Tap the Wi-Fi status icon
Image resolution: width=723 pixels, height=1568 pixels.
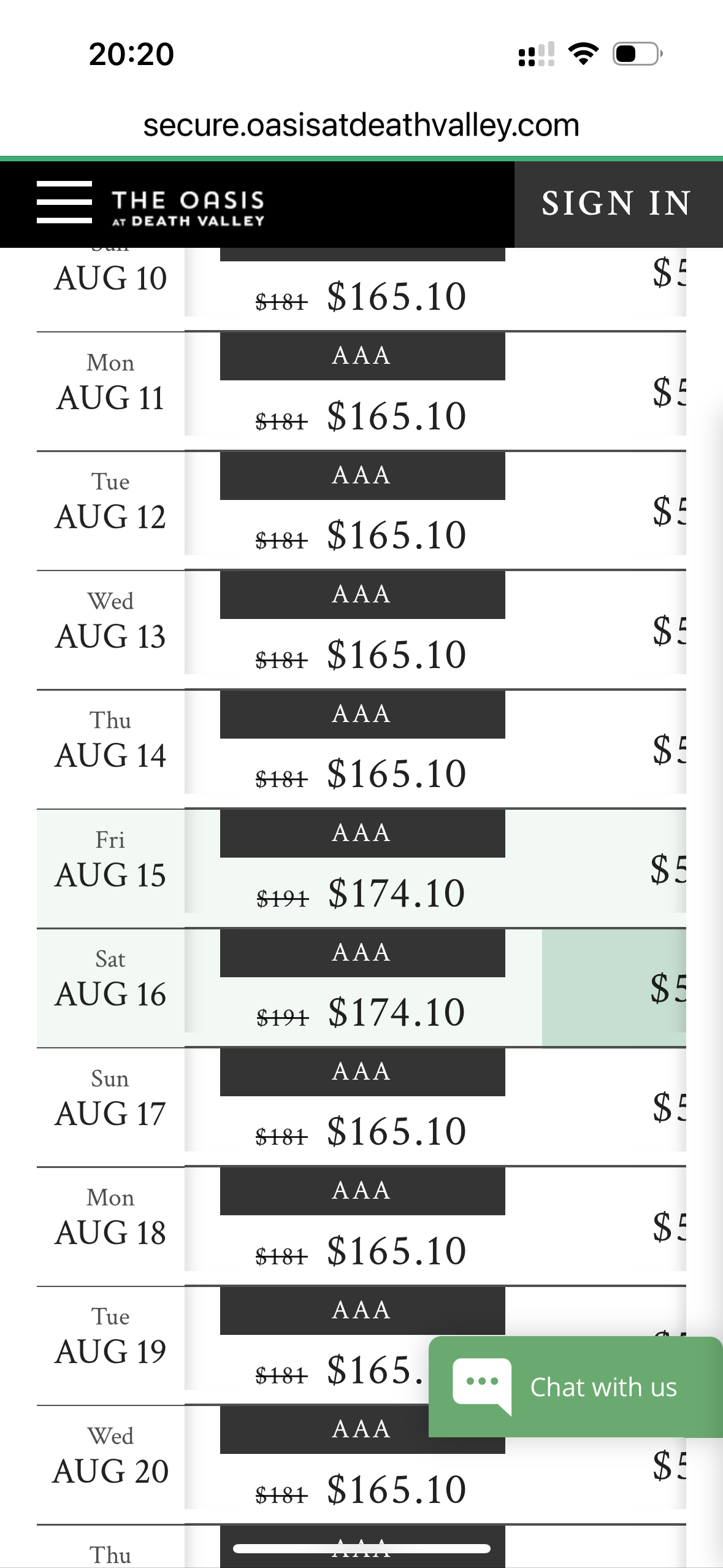tap(583, 54)
